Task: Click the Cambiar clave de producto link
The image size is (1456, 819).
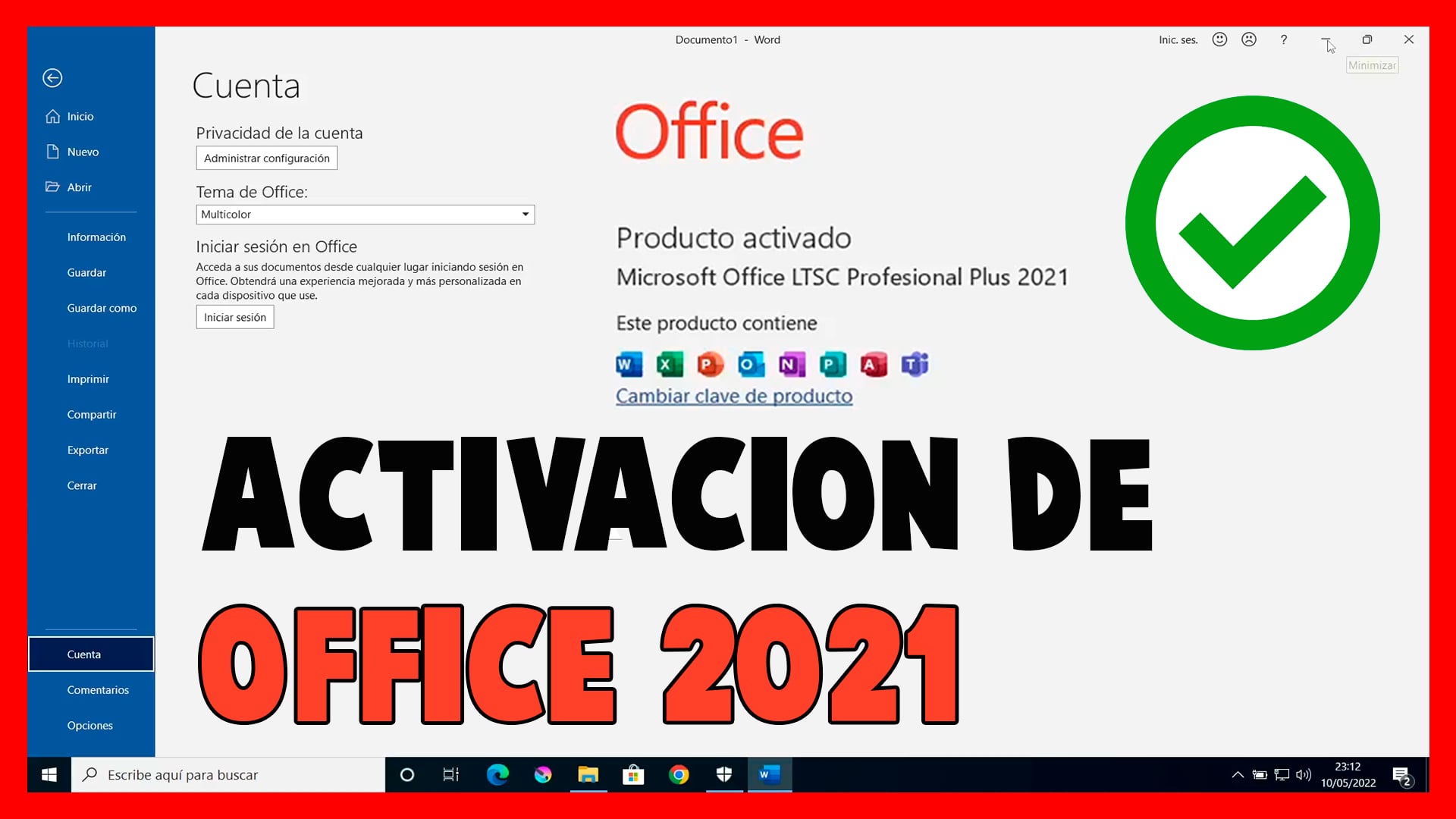Action: pos(733,395)
